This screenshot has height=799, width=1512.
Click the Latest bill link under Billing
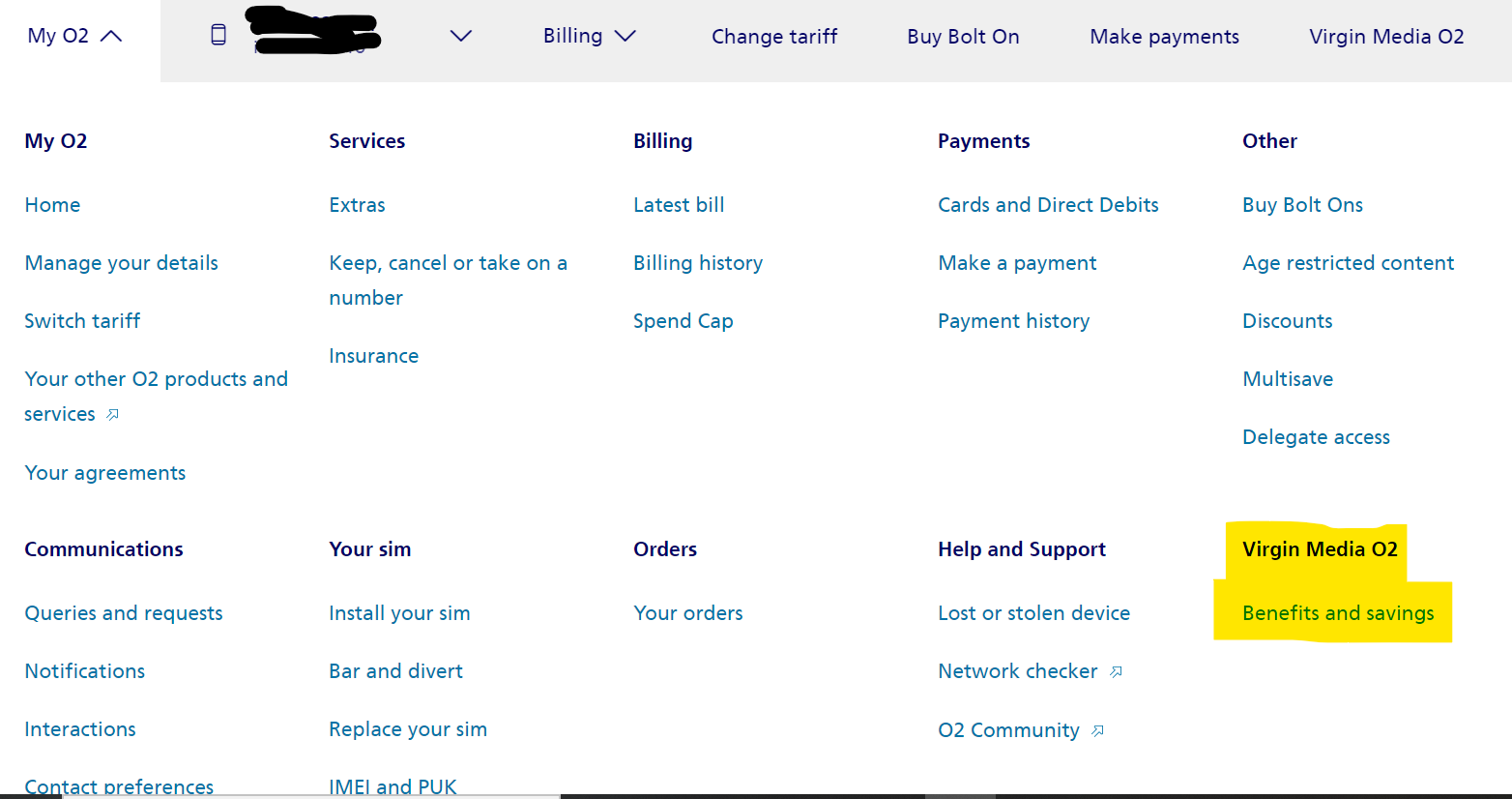(x=679, y=205)
